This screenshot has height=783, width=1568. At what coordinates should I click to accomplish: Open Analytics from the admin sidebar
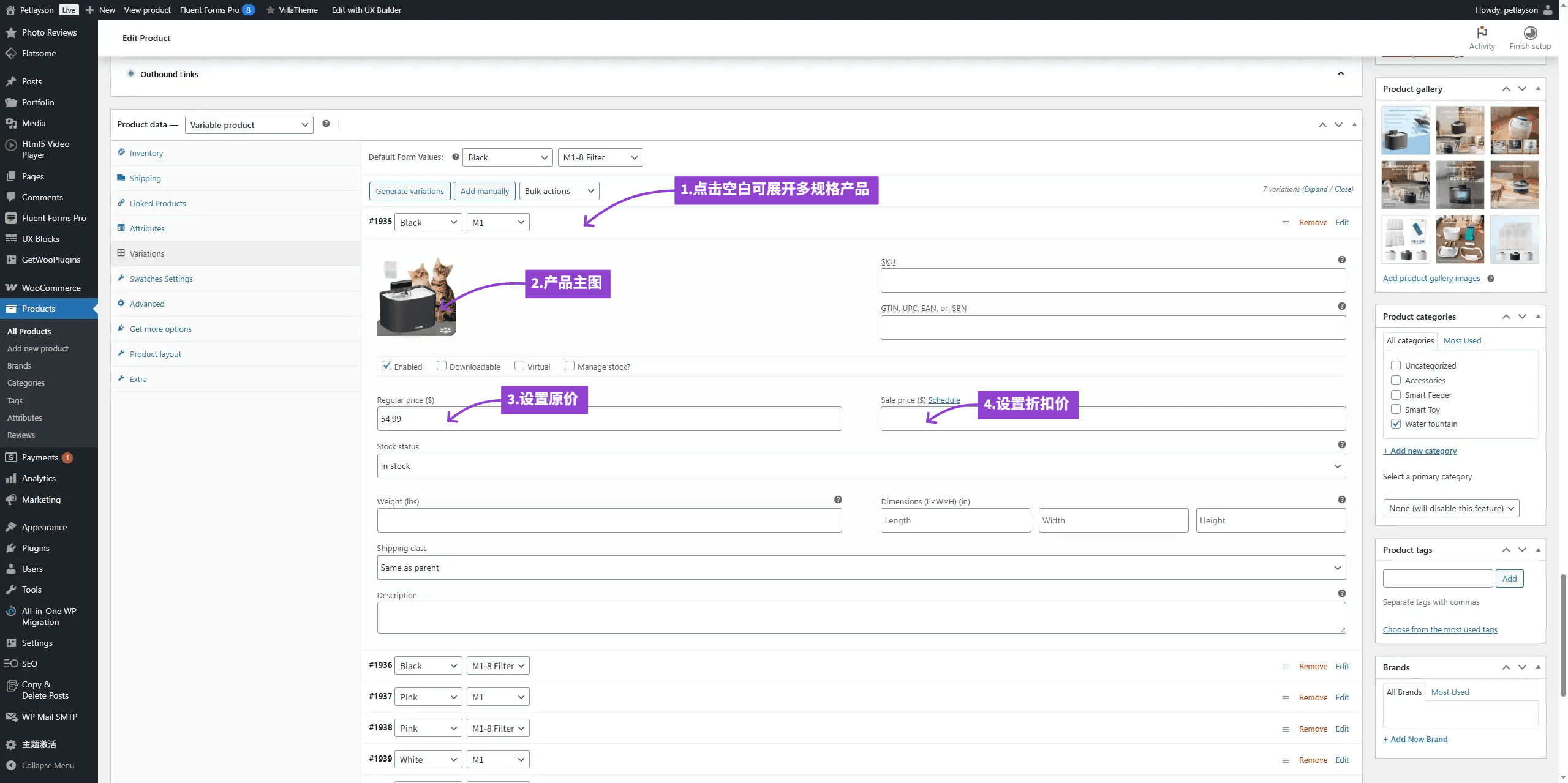[39, 478]
